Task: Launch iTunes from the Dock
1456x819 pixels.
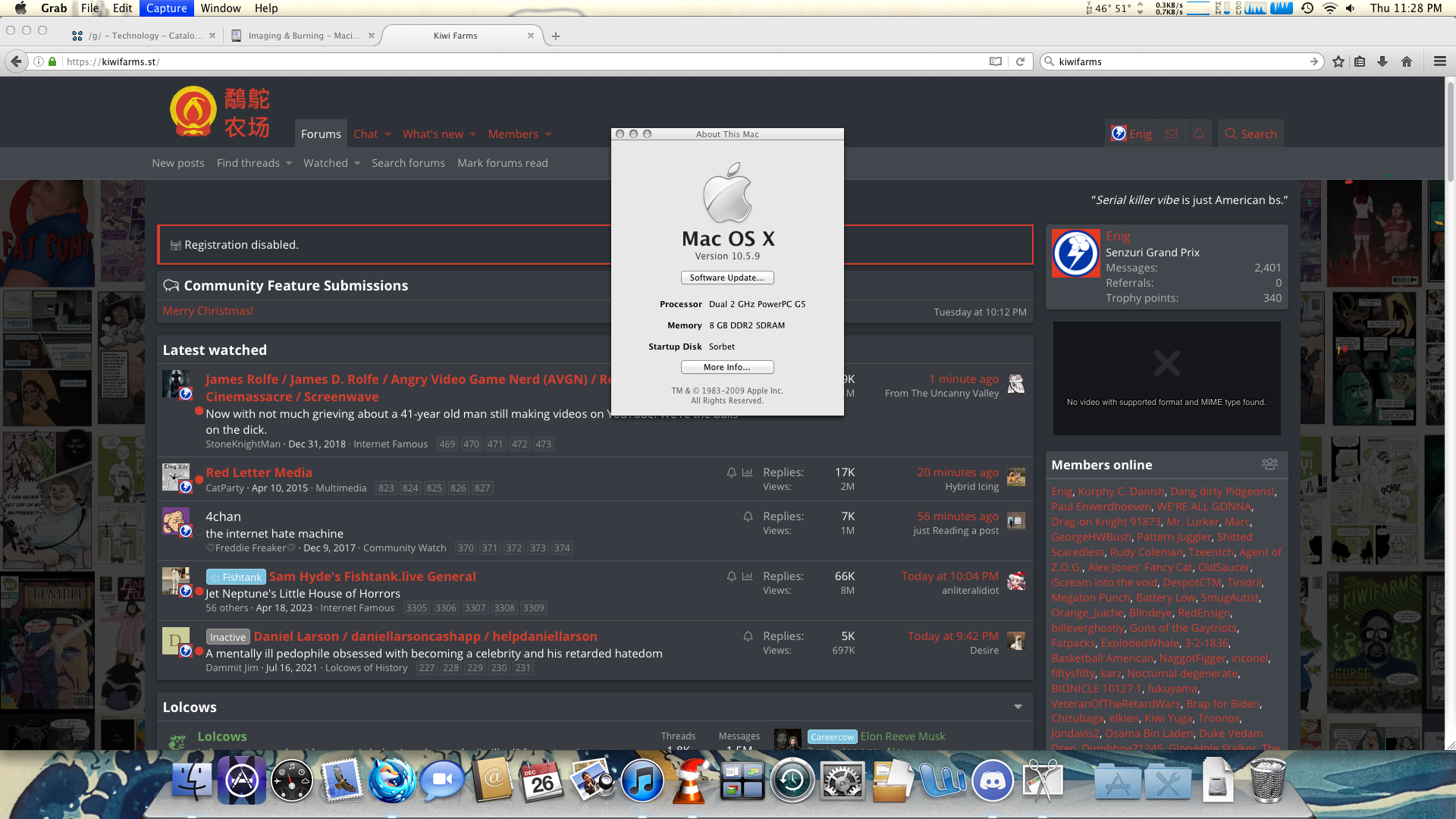Action: click(642, 781)
